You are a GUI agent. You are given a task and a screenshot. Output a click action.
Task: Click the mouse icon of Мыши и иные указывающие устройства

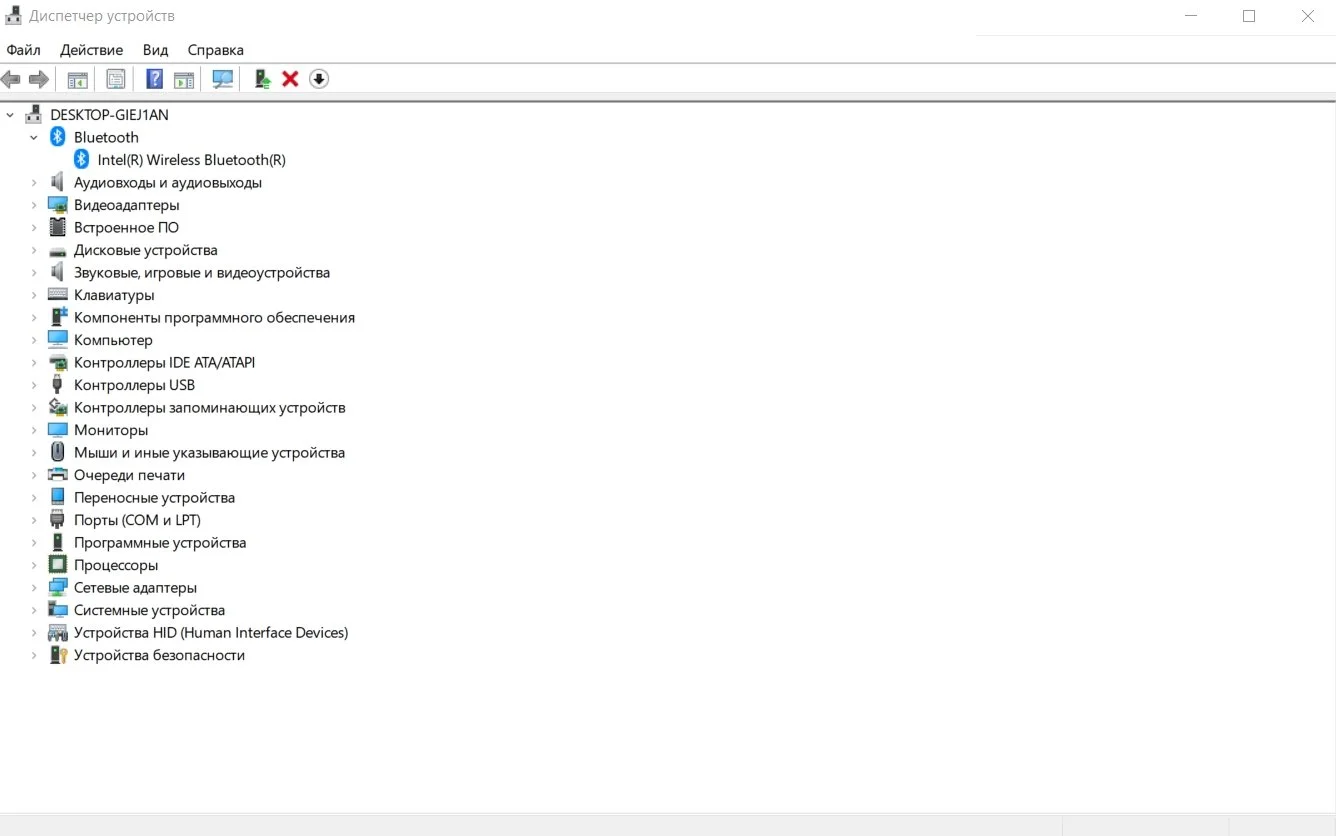58,452
